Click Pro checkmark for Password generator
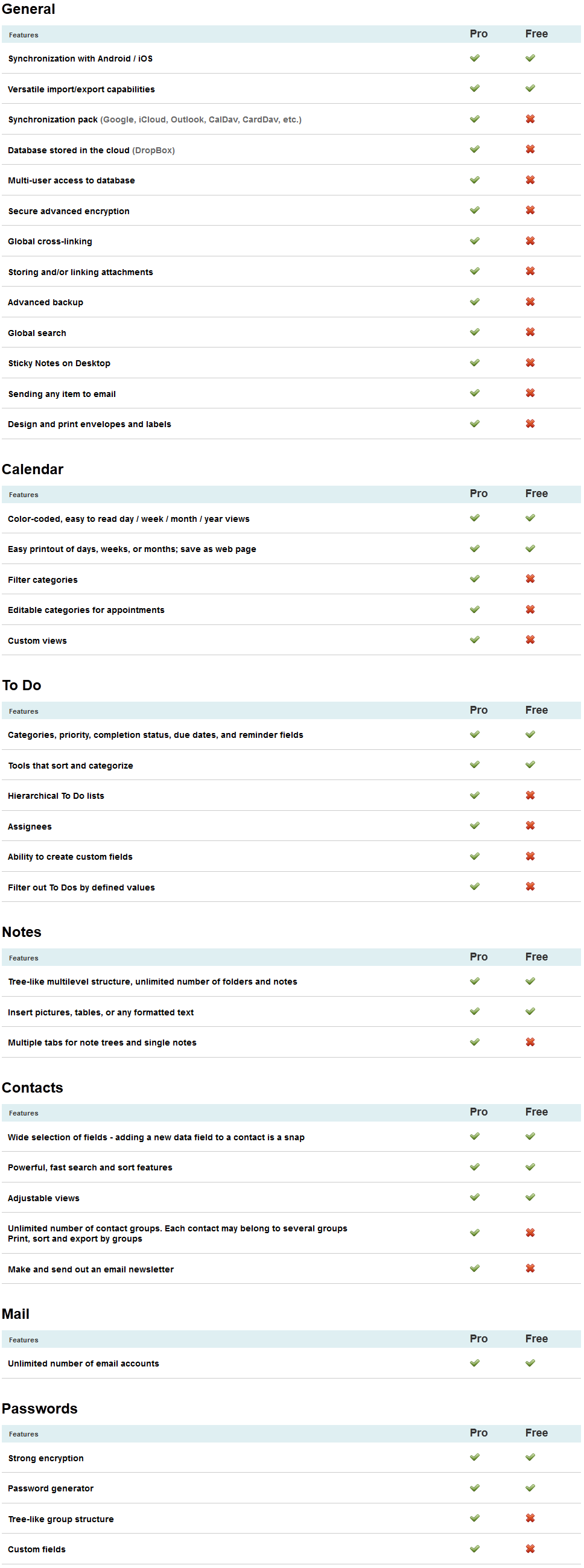 click(x=474, y=1488)
